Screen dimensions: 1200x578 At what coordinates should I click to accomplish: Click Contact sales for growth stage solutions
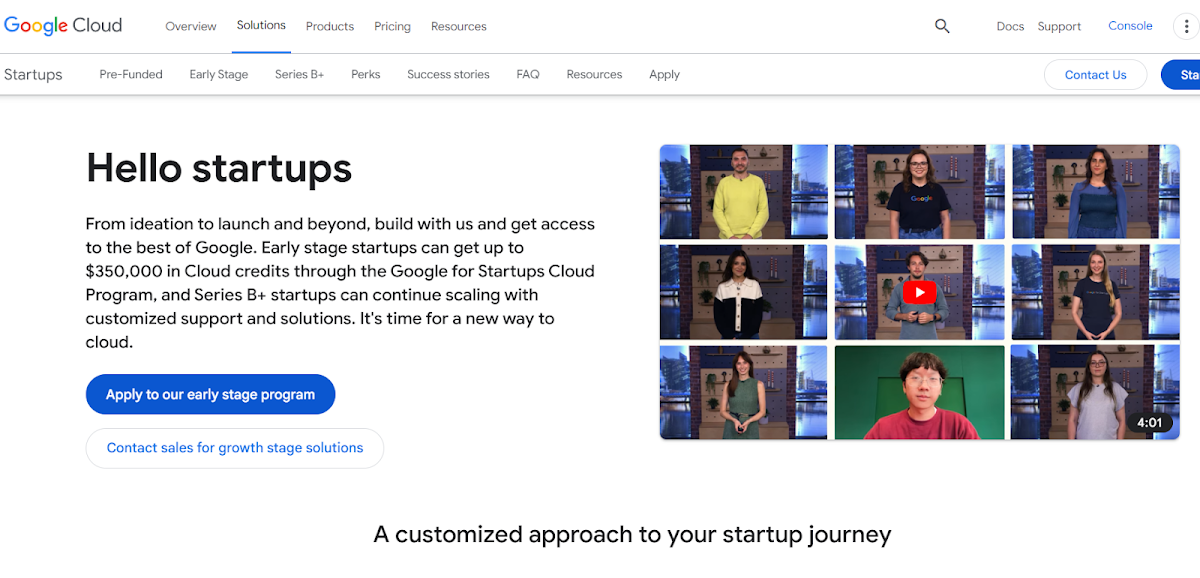pyautogui.click(x=235, y=448)
